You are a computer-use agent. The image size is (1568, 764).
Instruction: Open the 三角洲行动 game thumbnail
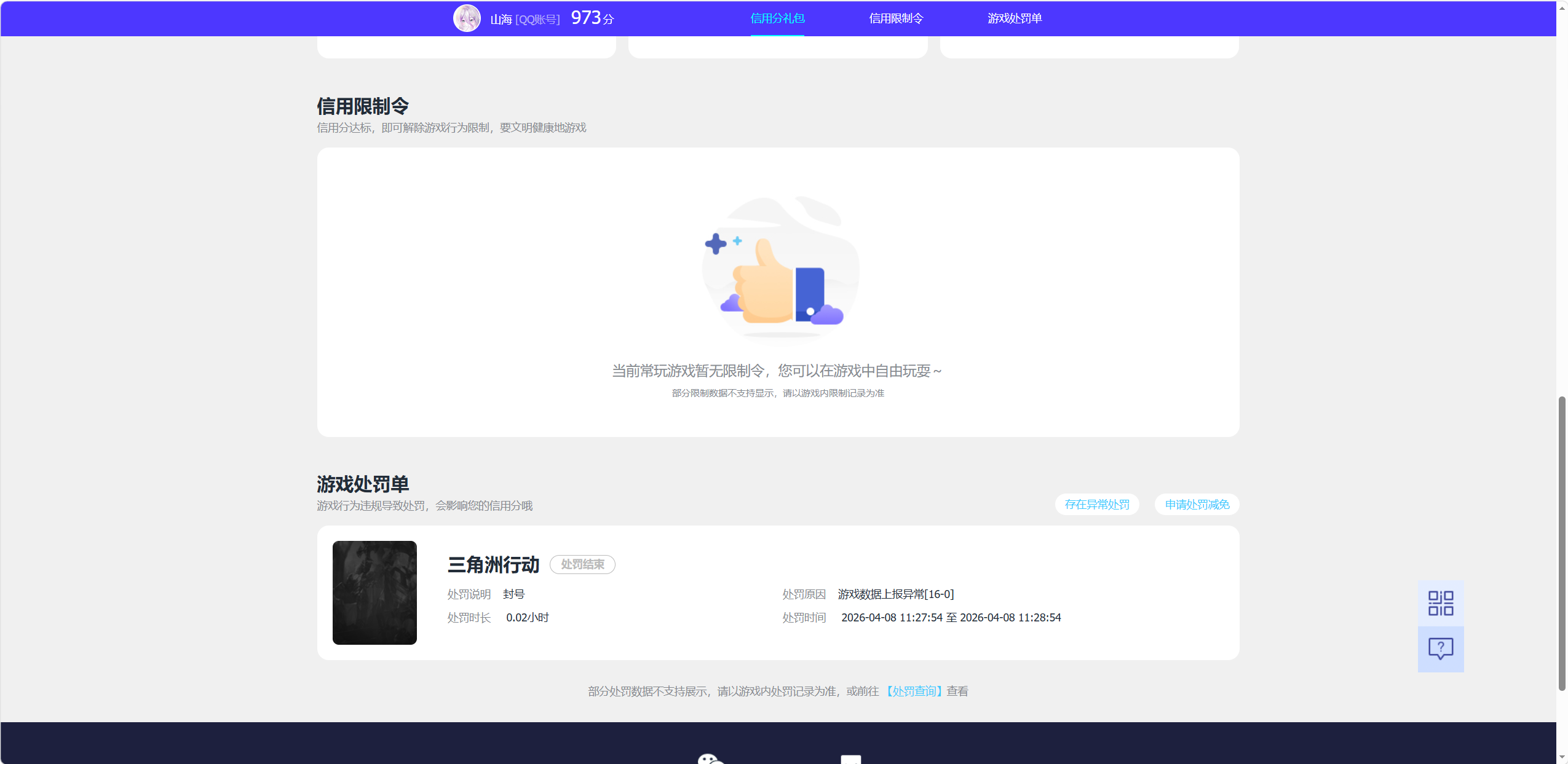374,593
